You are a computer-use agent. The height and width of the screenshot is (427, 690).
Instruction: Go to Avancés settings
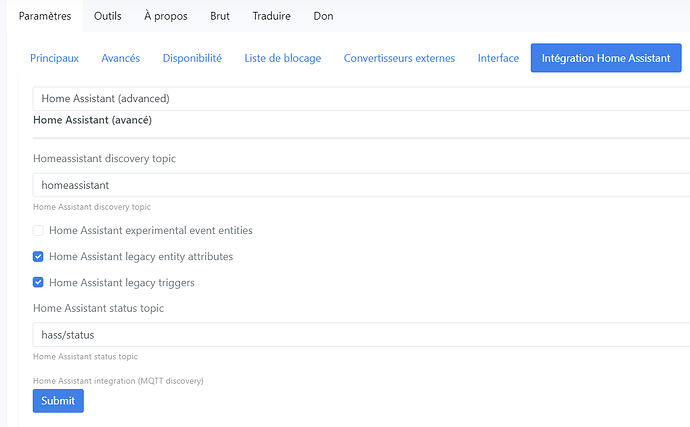(121, 58)
